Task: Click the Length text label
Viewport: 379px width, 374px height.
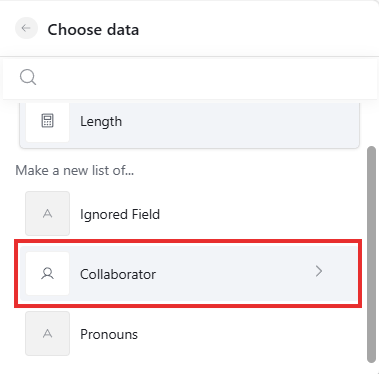Action: 101,121
